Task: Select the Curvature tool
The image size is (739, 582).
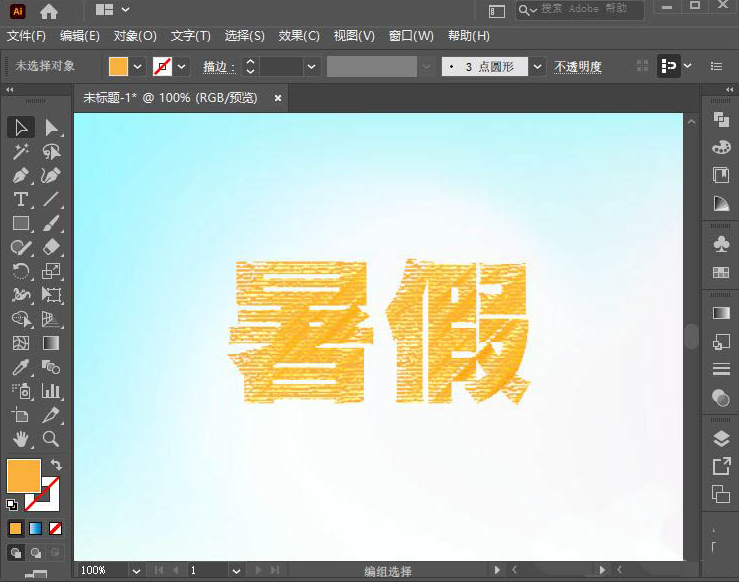Action: coord(51,176)
